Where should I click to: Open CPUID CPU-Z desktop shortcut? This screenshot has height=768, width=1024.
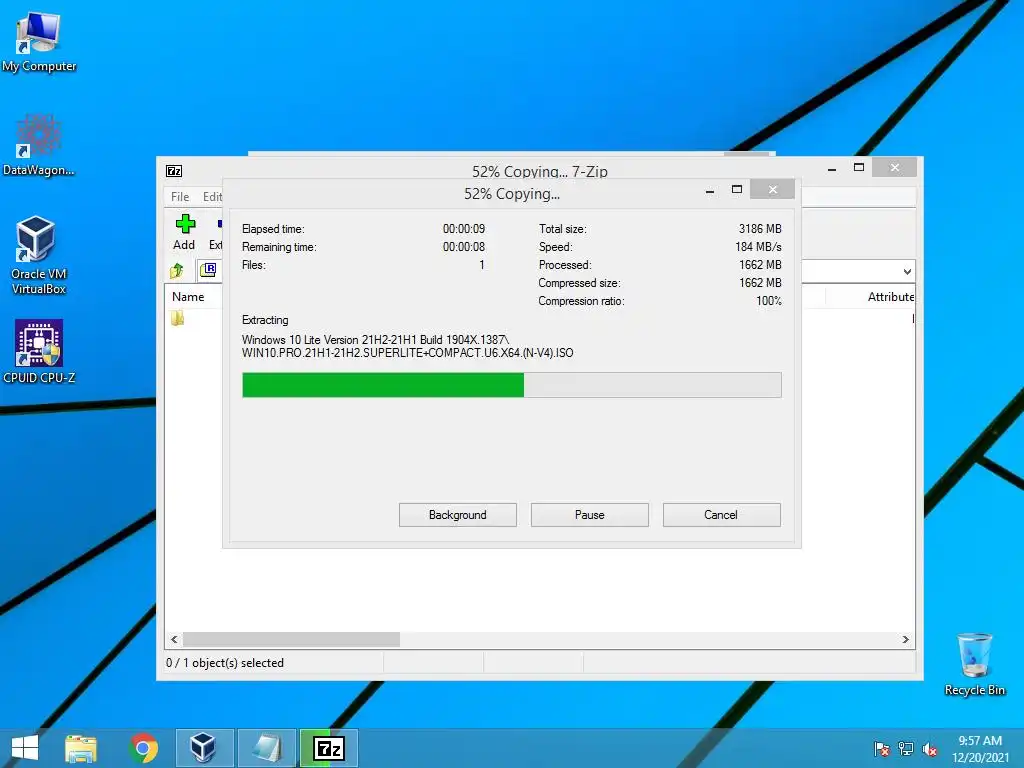[x=39, y=351]
